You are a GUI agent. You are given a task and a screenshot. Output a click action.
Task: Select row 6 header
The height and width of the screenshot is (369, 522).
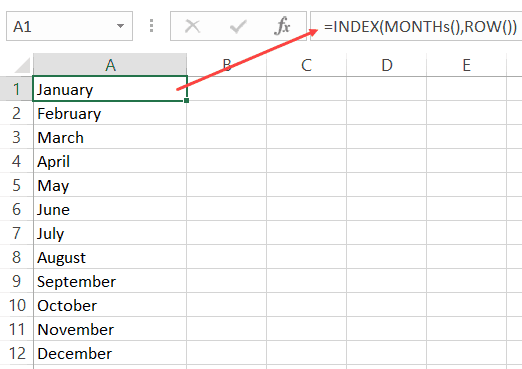[16, 209]
